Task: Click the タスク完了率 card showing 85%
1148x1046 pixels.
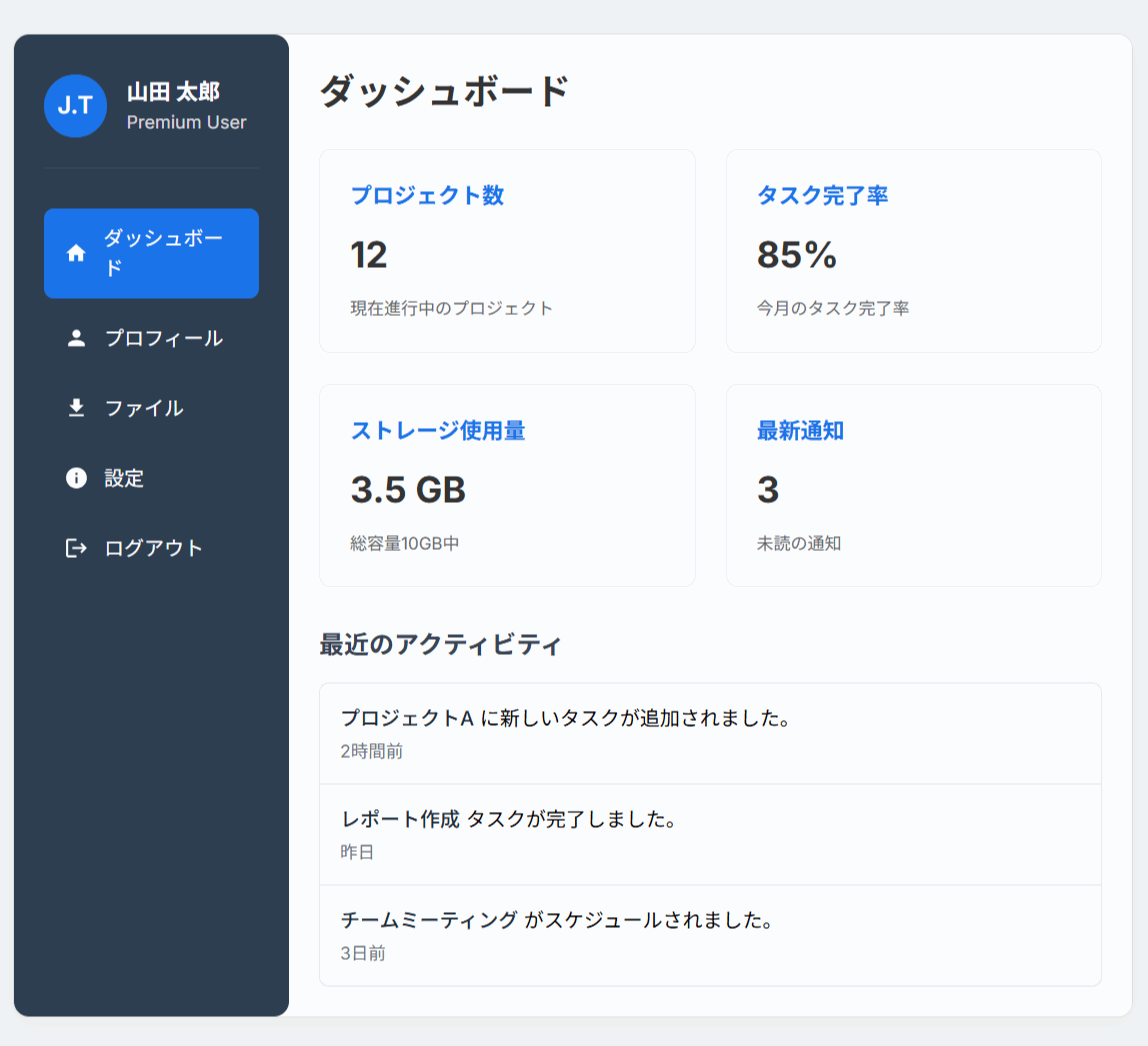Action: [x=914, y=250]
